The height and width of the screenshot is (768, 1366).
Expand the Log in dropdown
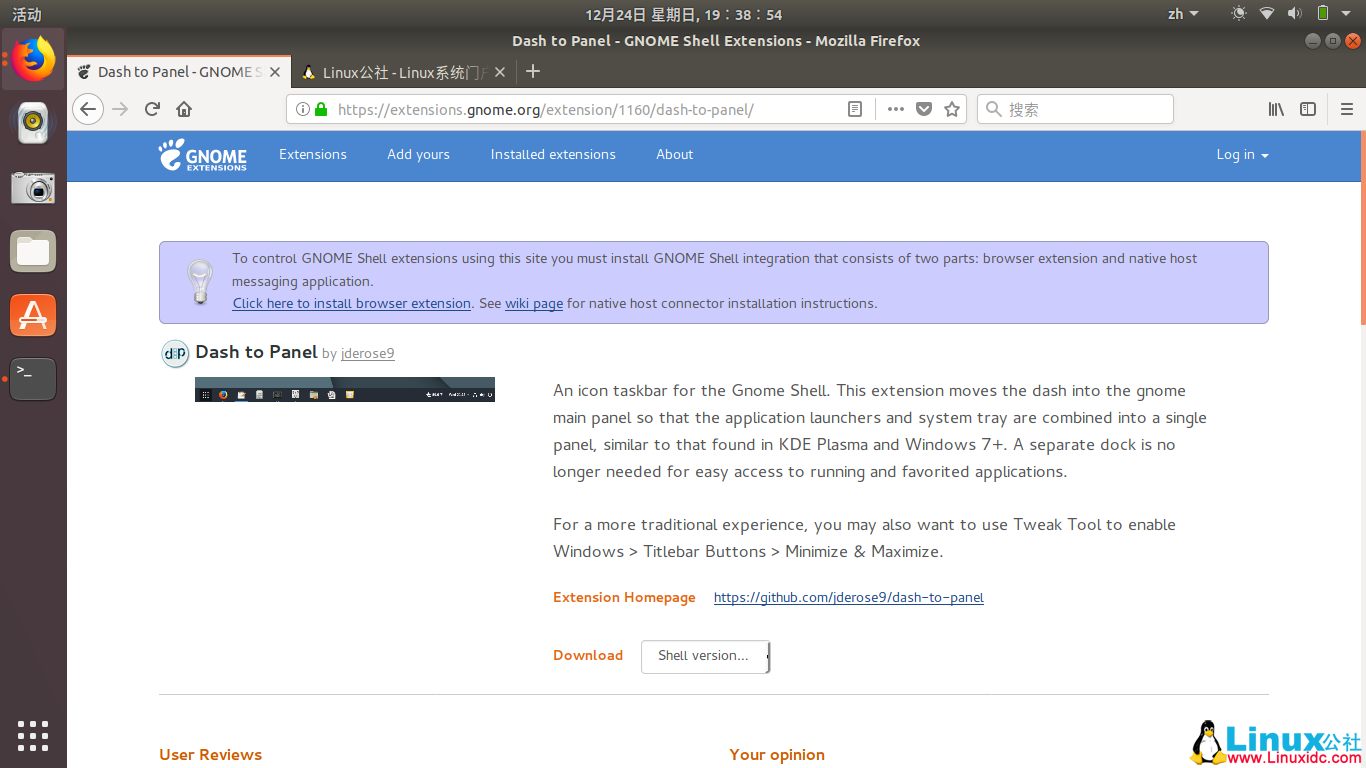point(1242,155)
